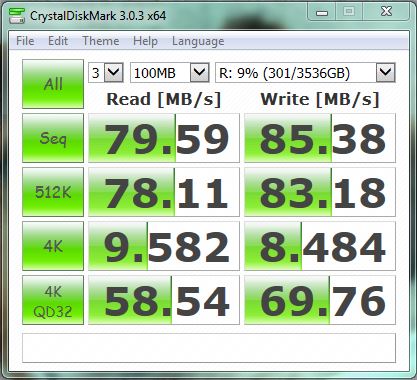Select the 4K QD32 read value 58.54
Viewport: 417px width, 380px height.
point(164,300)
